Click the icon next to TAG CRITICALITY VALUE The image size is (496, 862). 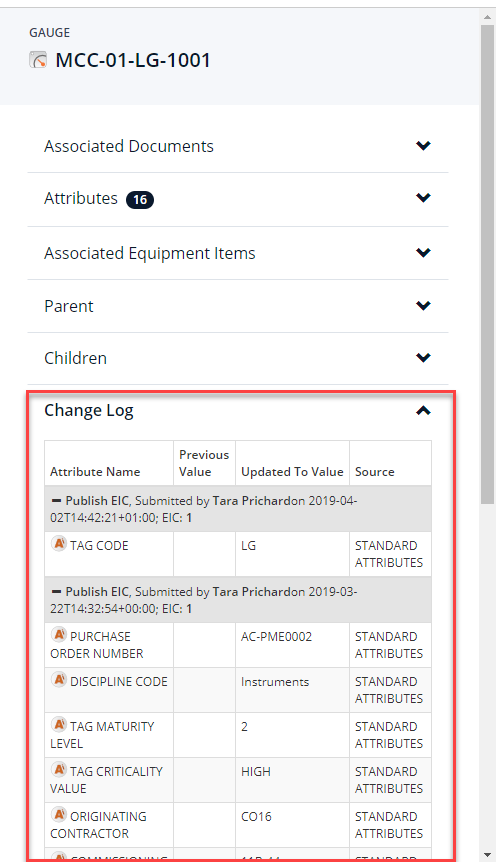point(59,770)
